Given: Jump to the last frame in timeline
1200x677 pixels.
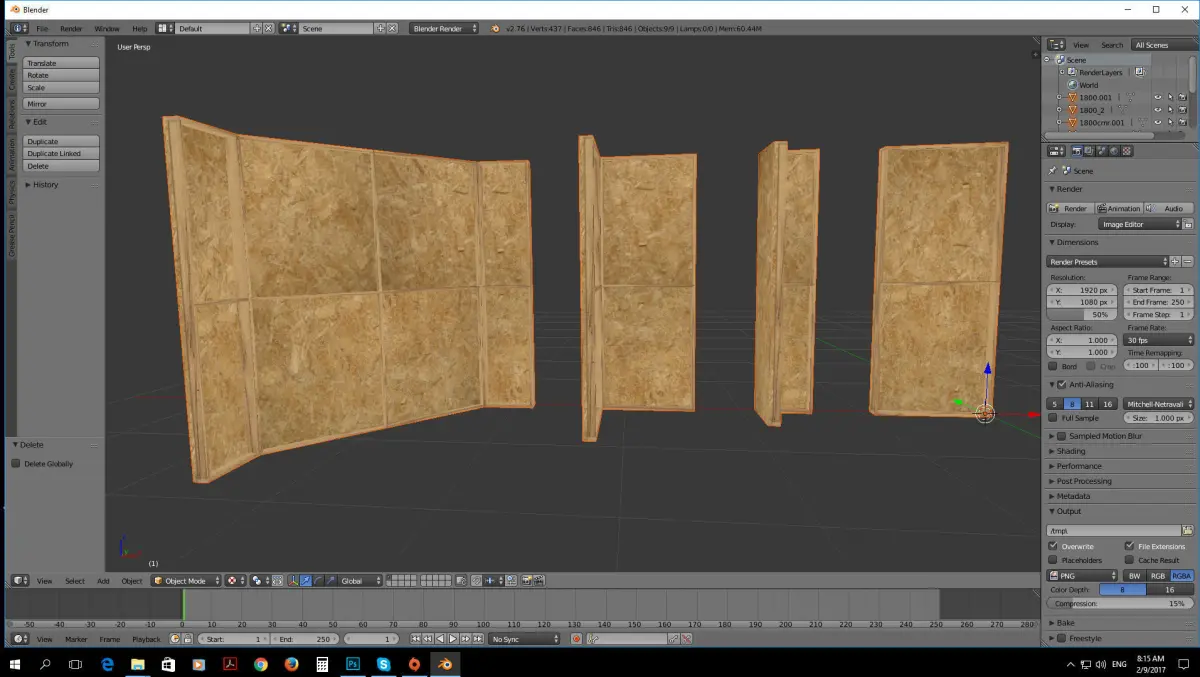Looking at the screenshot, I should coord(477,638).
